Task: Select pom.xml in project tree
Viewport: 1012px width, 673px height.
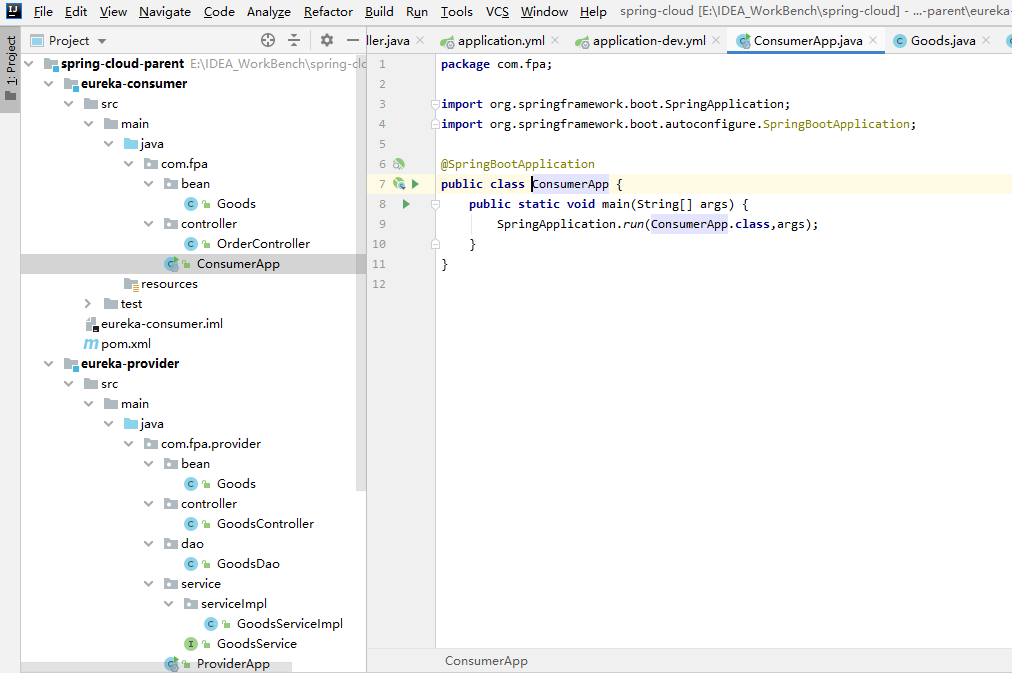Action: coord(126,344)
